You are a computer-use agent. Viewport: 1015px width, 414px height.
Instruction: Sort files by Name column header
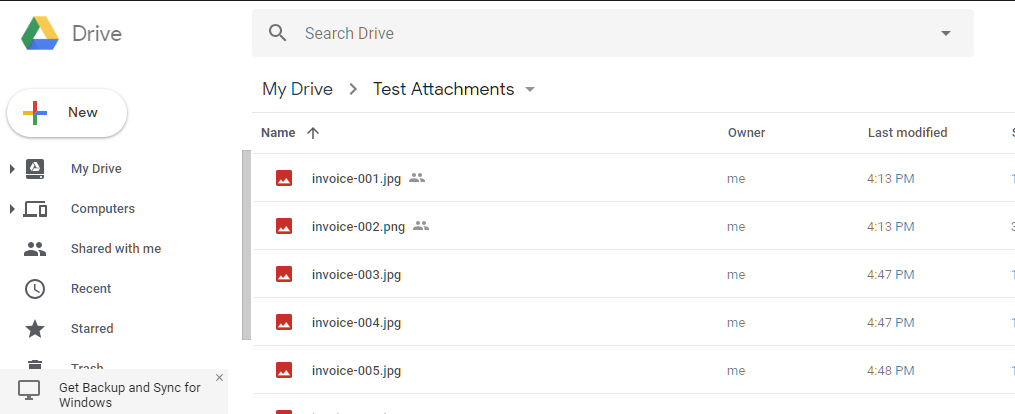coord(278,133)
